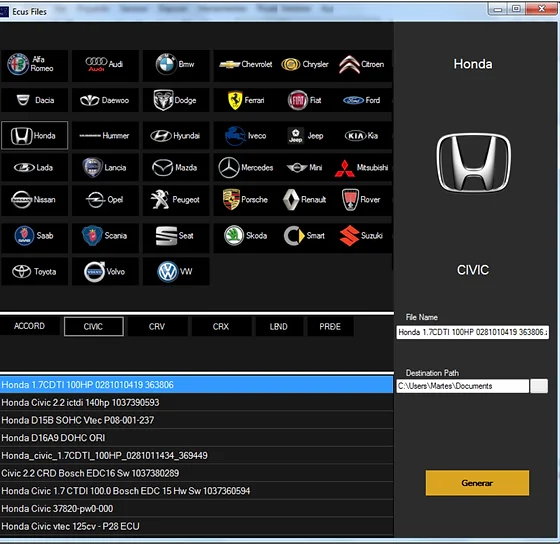Select Honda Civic 2.2 ictdi 140hp file

tap(196, 403)
